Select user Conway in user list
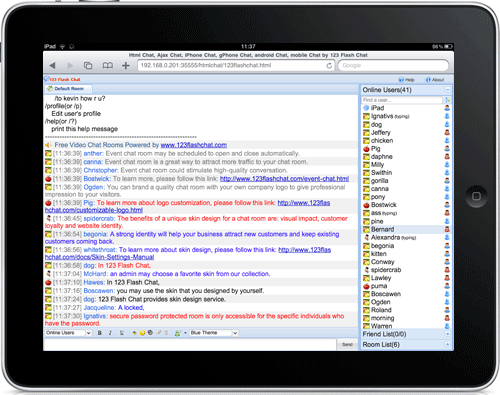The width and height of the screenshot is (500, 395). click(383, 262)
